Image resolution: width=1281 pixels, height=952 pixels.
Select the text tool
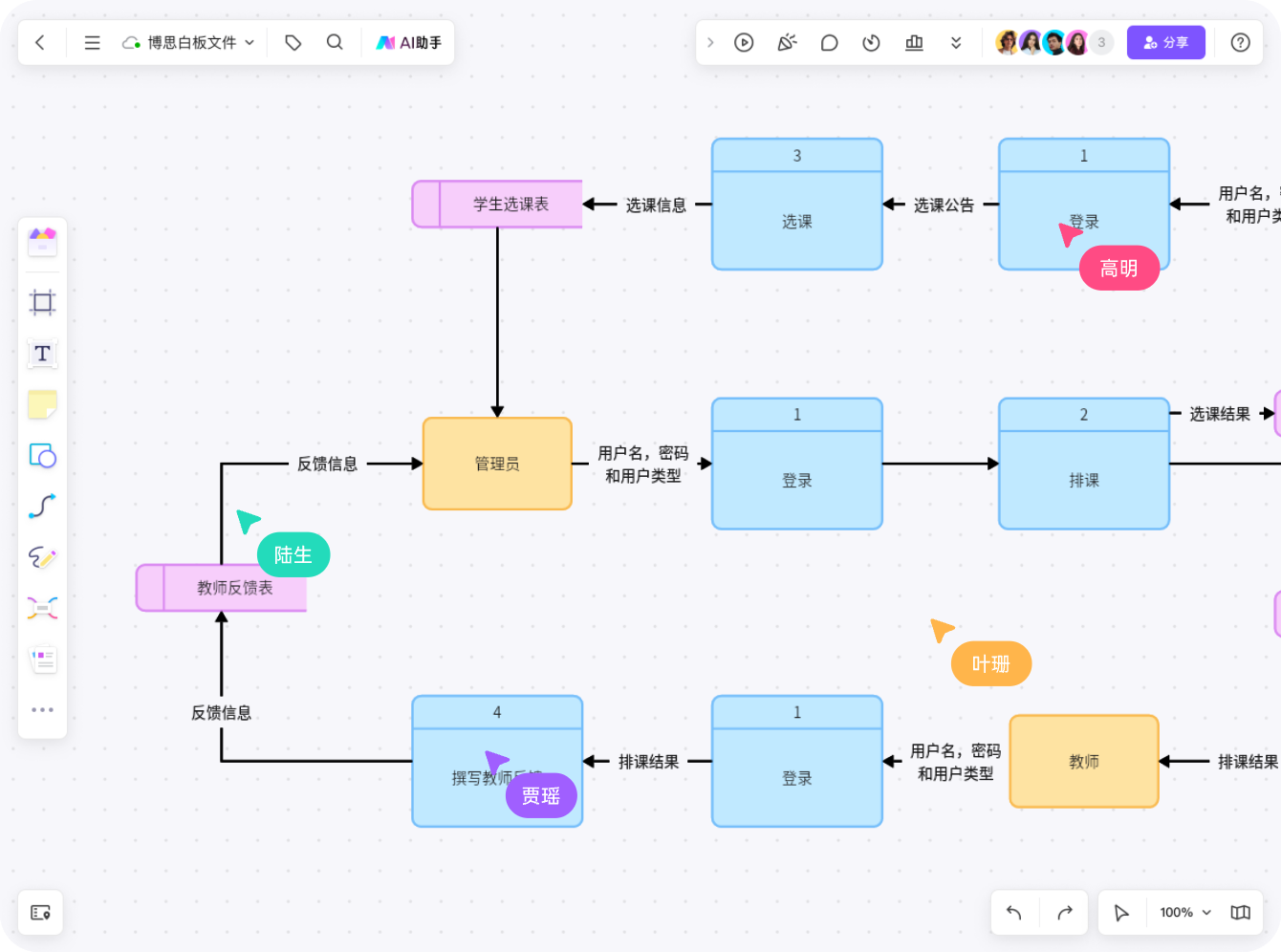point(42,354)
